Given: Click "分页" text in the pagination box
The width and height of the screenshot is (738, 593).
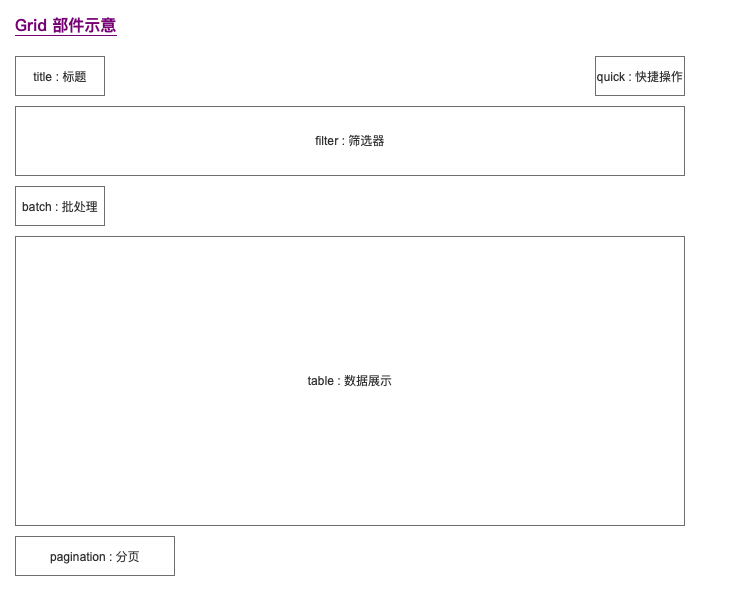Looking at the screenshot, I should coord(128,557).
